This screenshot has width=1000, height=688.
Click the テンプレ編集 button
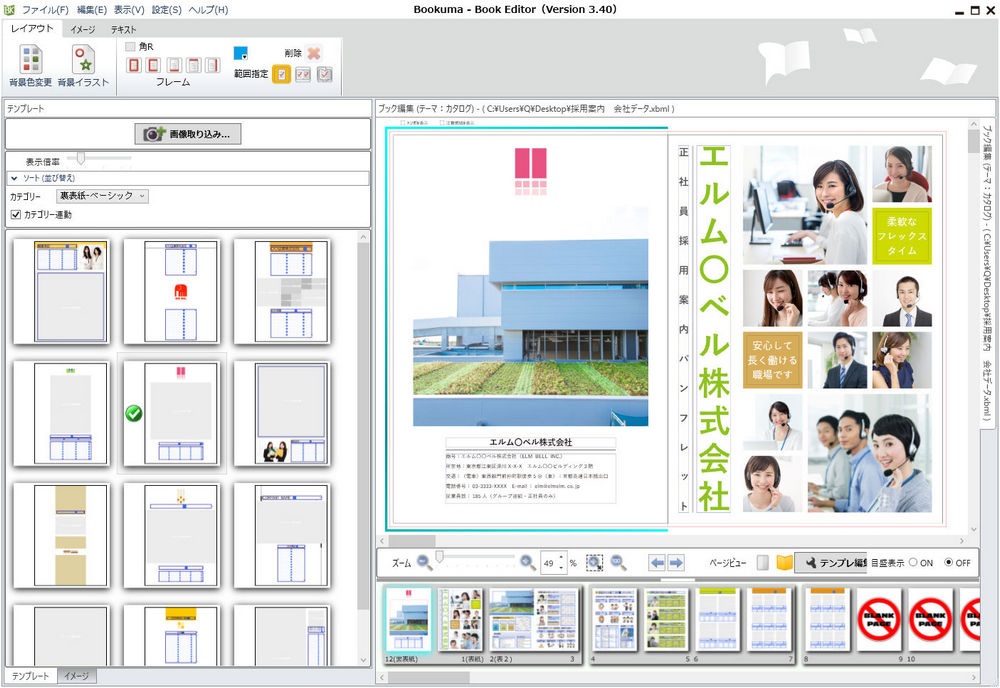coord(831,563)
